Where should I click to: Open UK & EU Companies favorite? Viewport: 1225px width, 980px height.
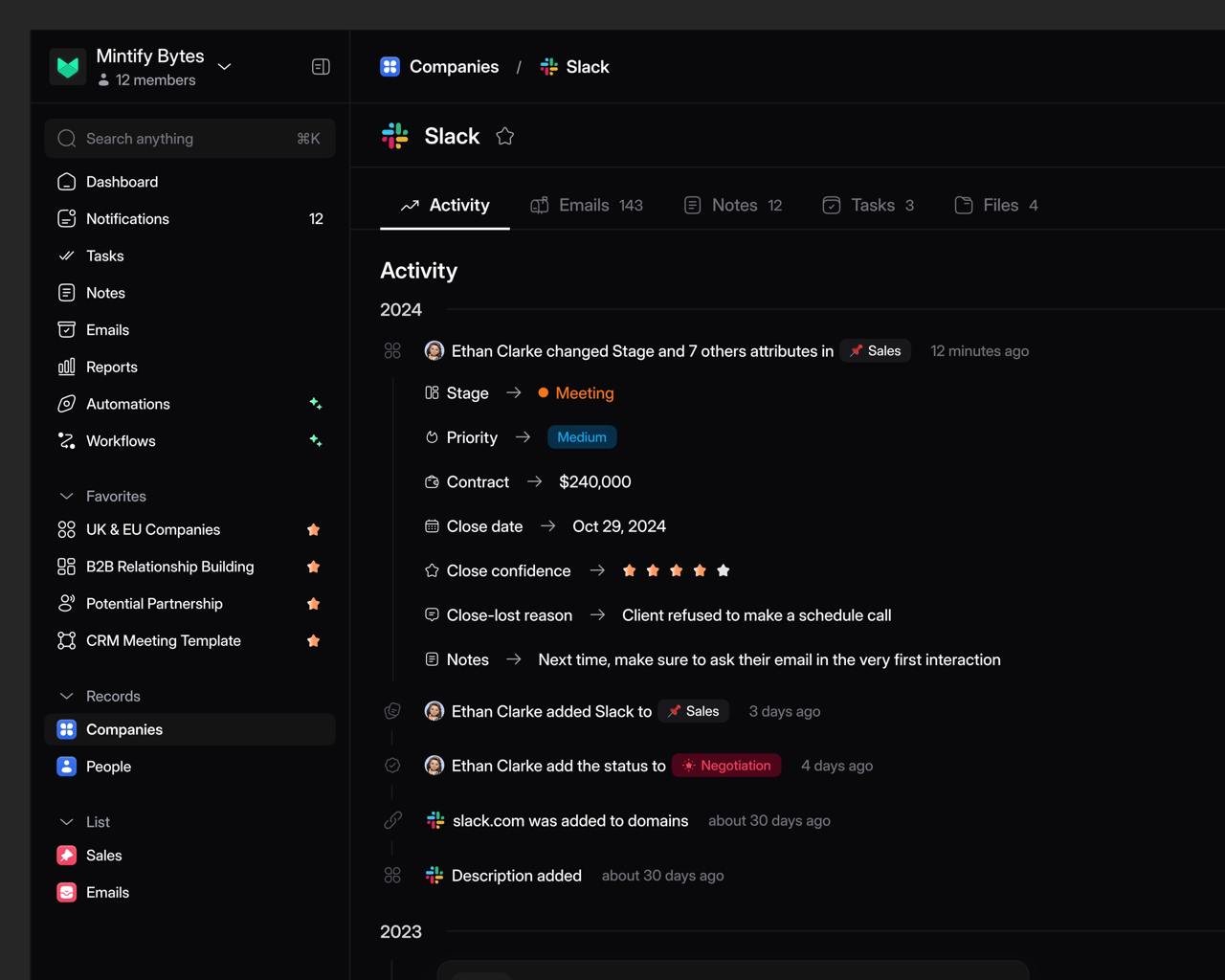[189, 530]
